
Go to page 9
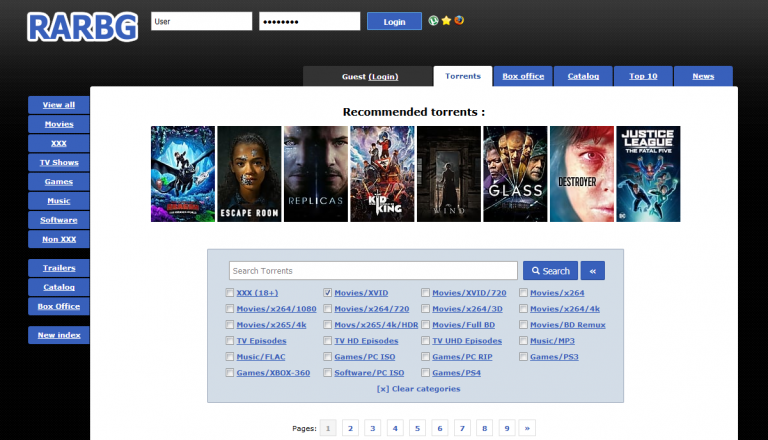507,428
